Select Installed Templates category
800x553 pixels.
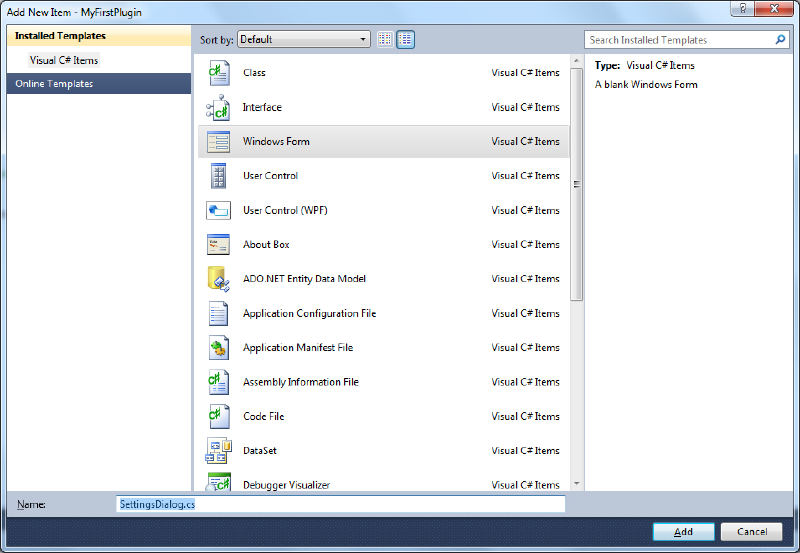[99, 36]
